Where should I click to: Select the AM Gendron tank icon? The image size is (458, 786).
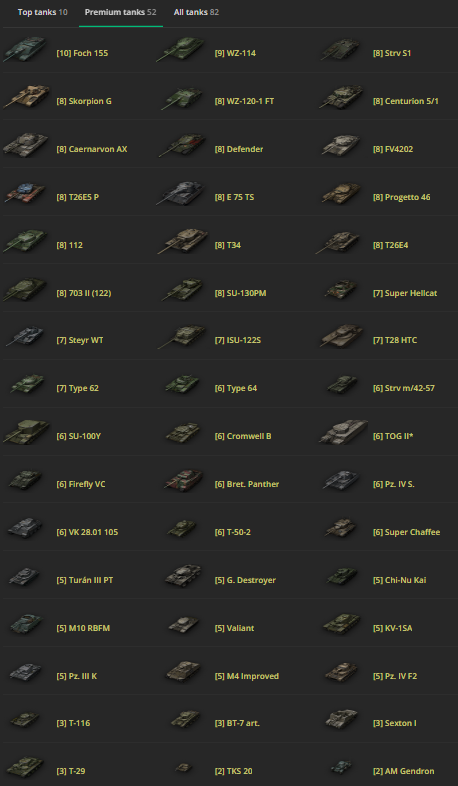(341, 767)
